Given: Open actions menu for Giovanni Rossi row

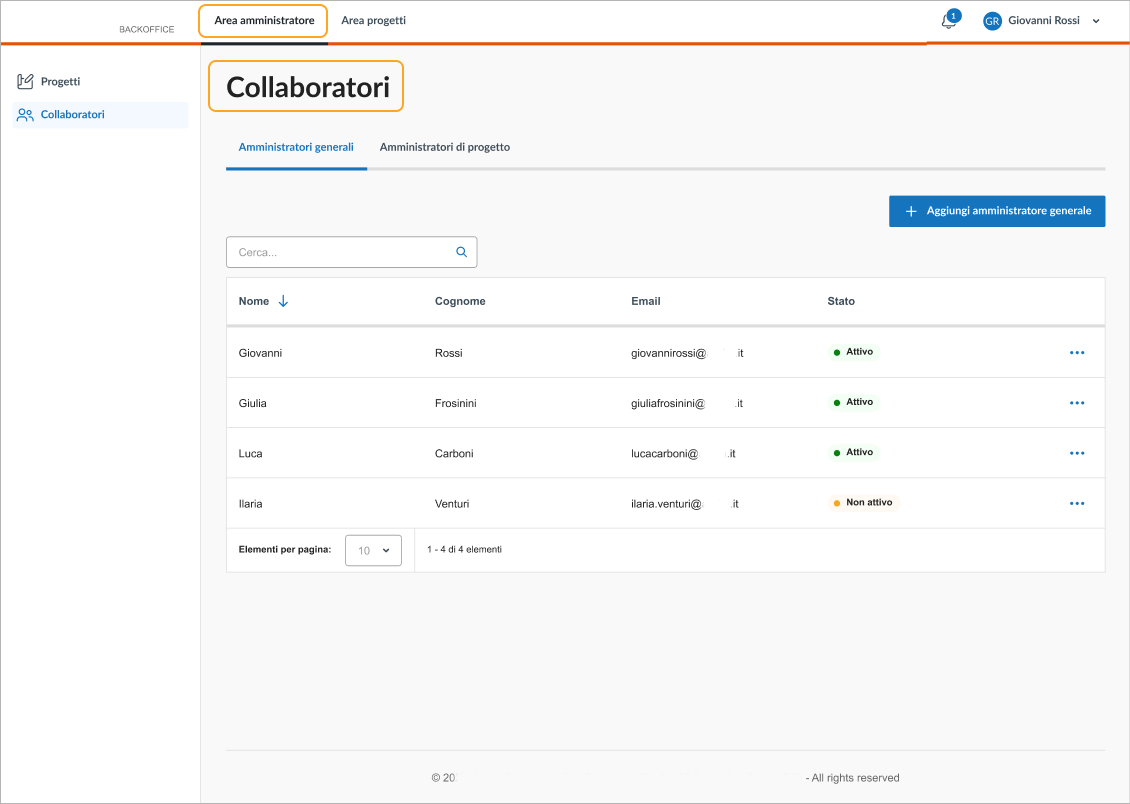Looking at the screenshot, I should click(x=1077, y=353).
